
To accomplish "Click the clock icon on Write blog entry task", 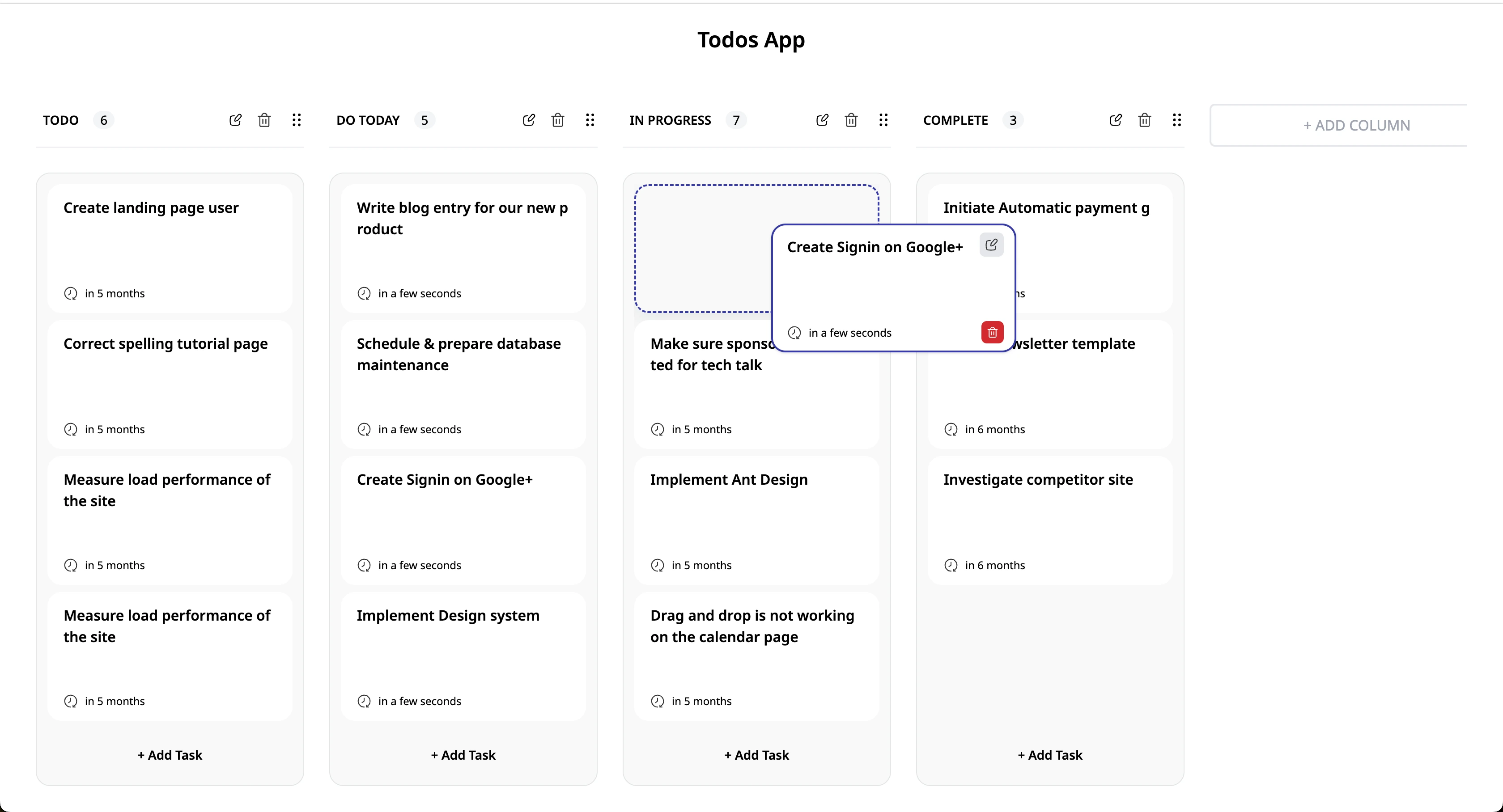I will coord(363,293).
